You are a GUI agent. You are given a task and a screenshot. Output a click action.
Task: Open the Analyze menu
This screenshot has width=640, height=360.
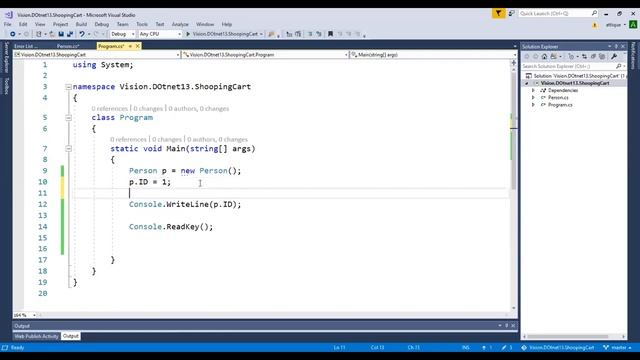pos(180,24)
